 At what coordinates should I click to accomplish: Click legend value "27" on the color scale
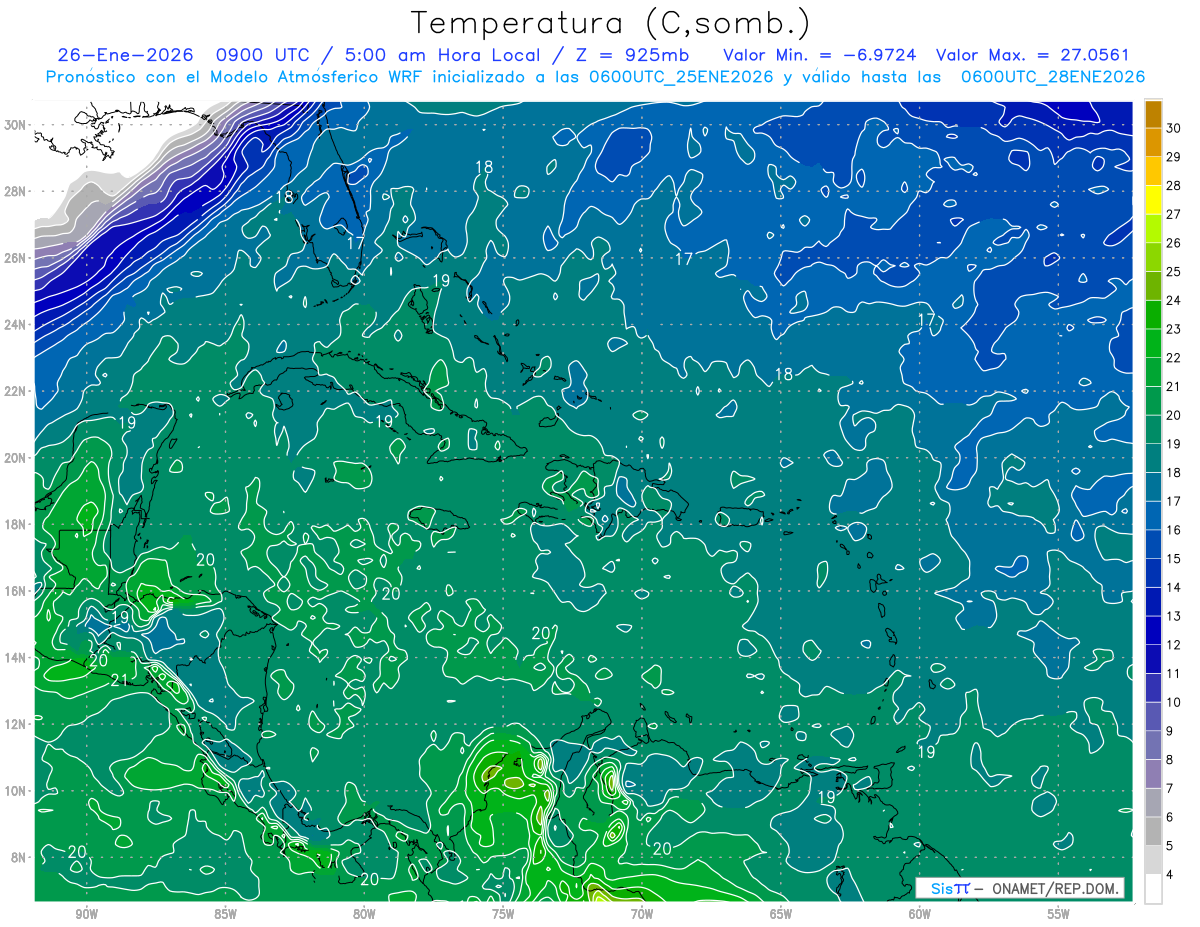(1174, 214)
